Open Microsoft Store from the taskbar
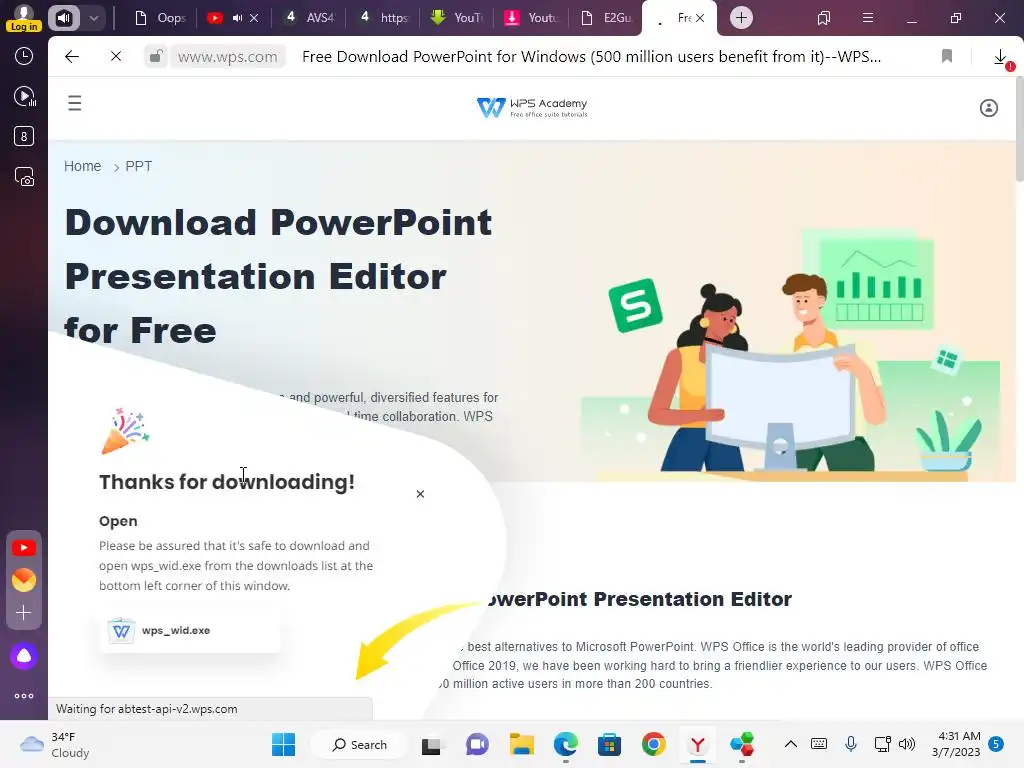This screenshot has height=768, width=1024. (x=609, y=744)
